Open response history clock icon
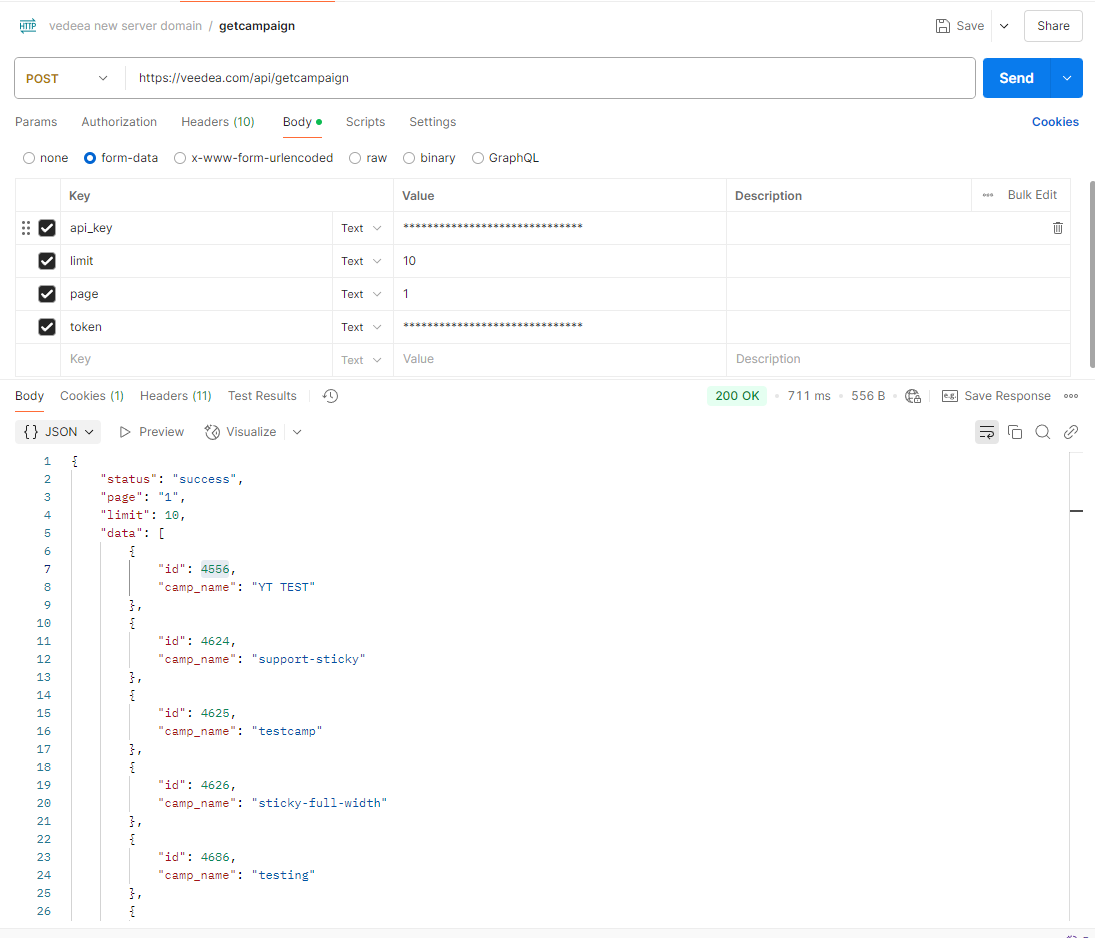This screenshot has width=1095, height=938. pos(331,396)
